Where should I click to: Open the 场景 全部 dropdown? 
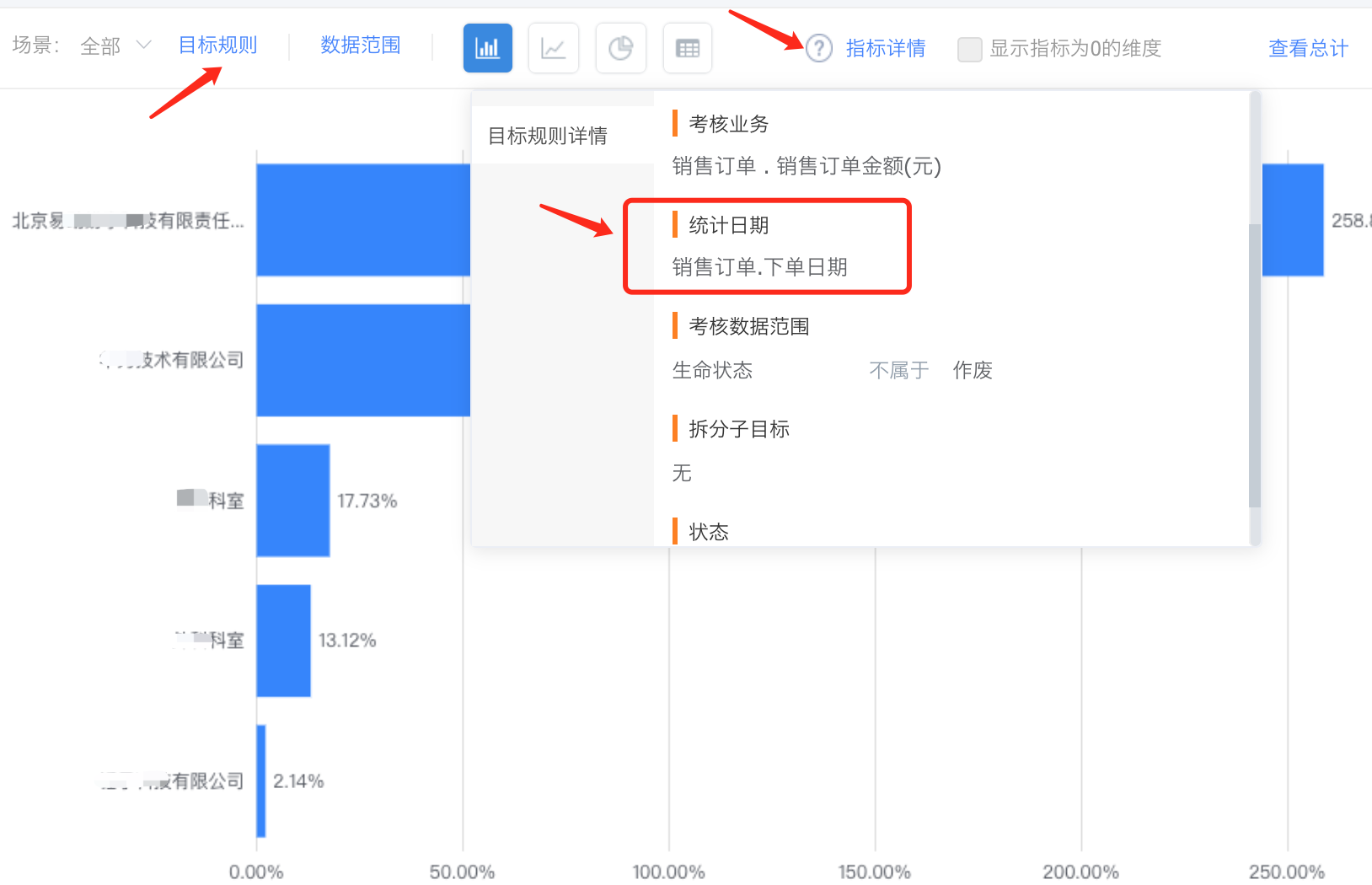(x=115, y=46)
